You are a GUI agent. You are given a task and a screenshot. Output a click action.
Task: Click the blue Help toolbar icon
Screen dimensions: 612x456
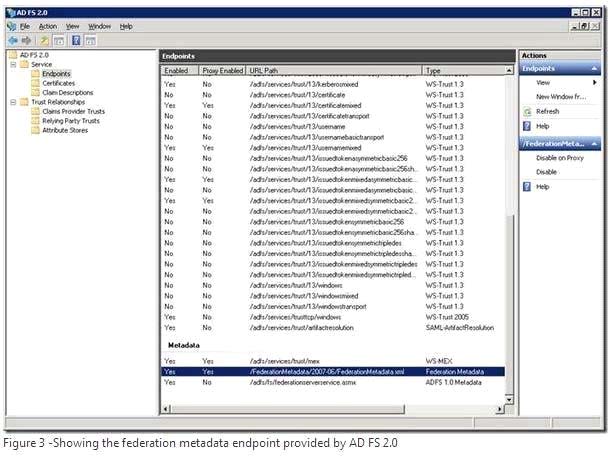coord(76,40)
